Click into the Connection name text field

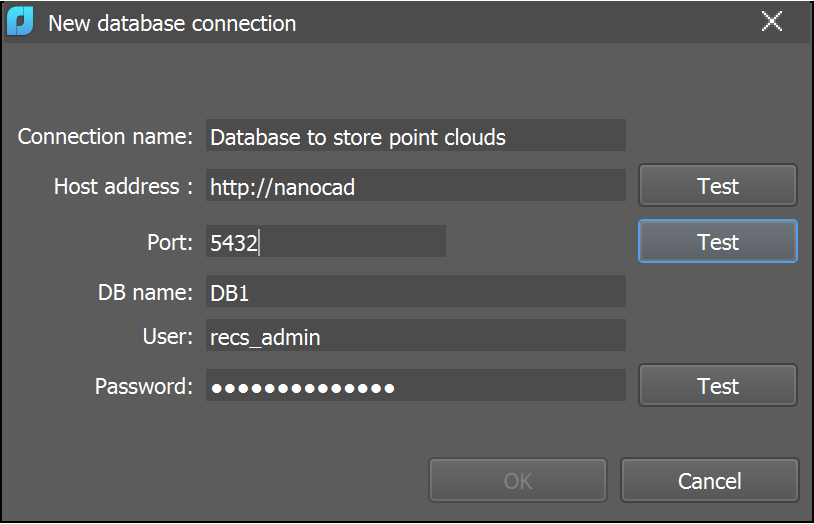tap(415, 137)
